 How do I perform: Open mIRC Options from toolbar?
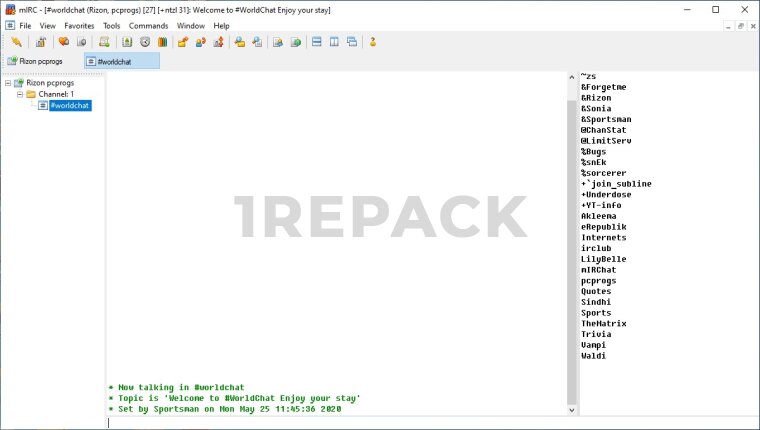pos(40,42)
